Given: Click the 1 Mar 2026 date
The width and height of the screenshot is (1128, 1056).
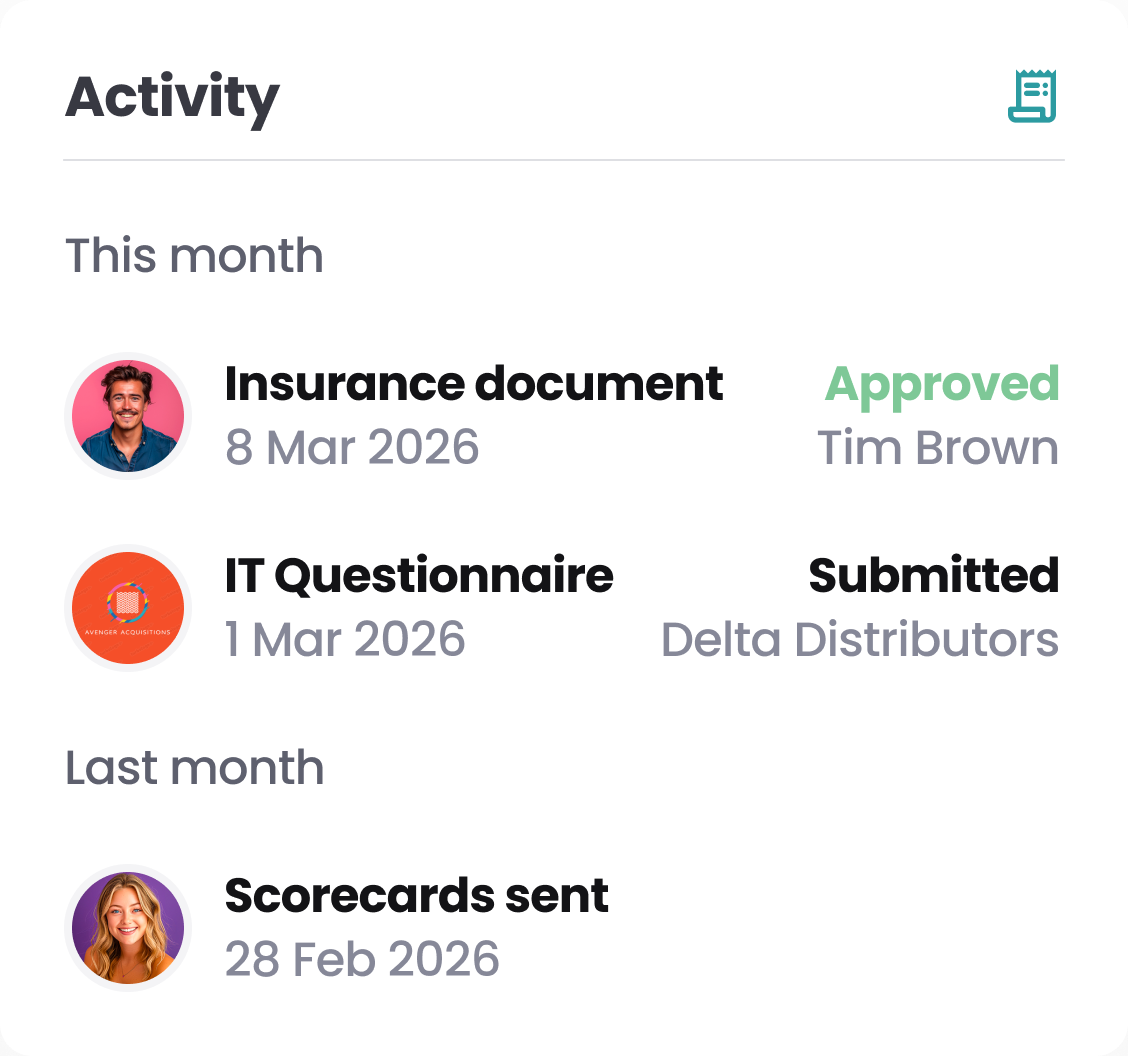Looking at the screenshot, I should (345, 639).
